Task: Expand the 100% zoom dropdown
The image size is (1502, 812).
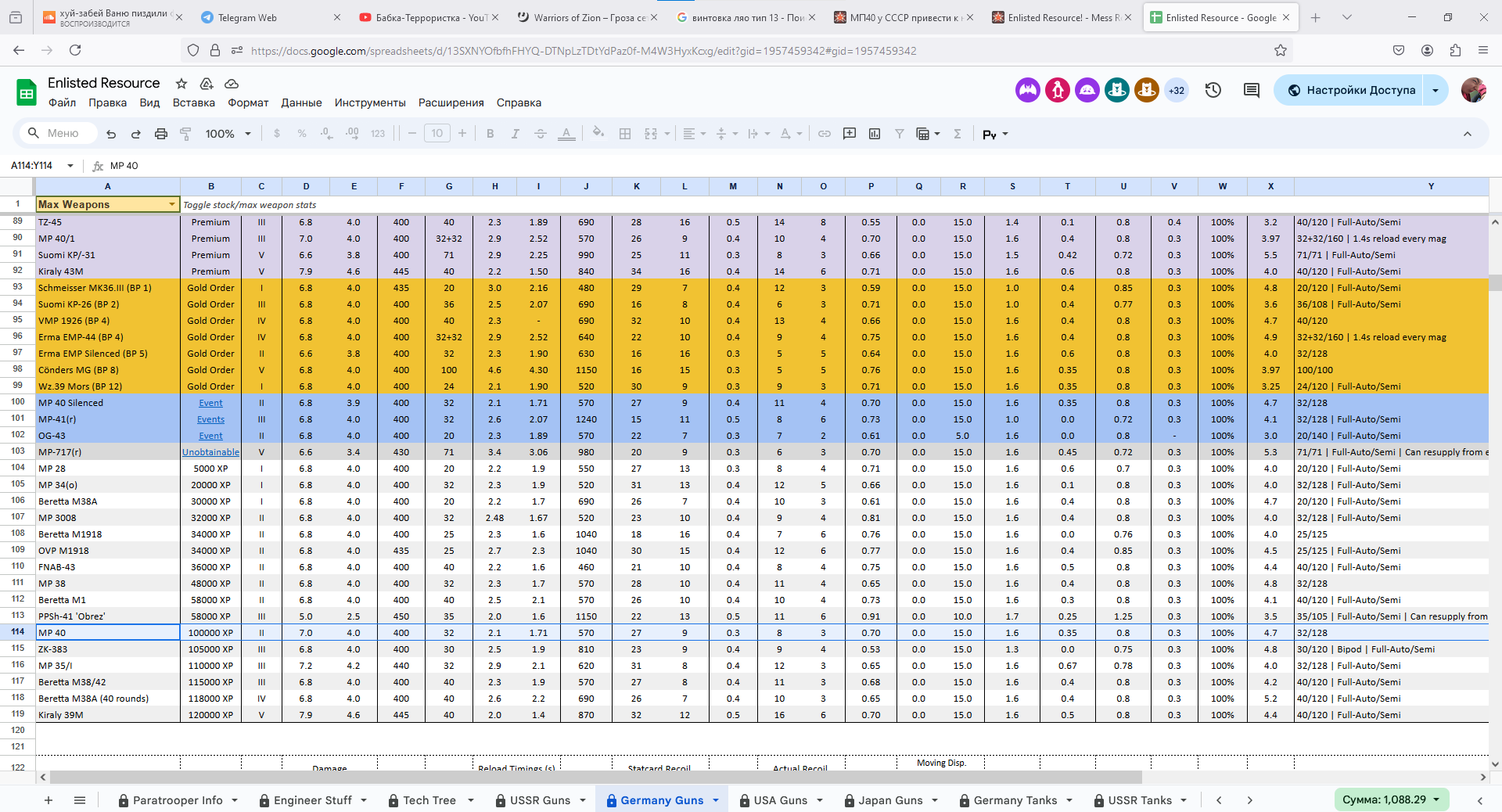Action: coord(228,134)
